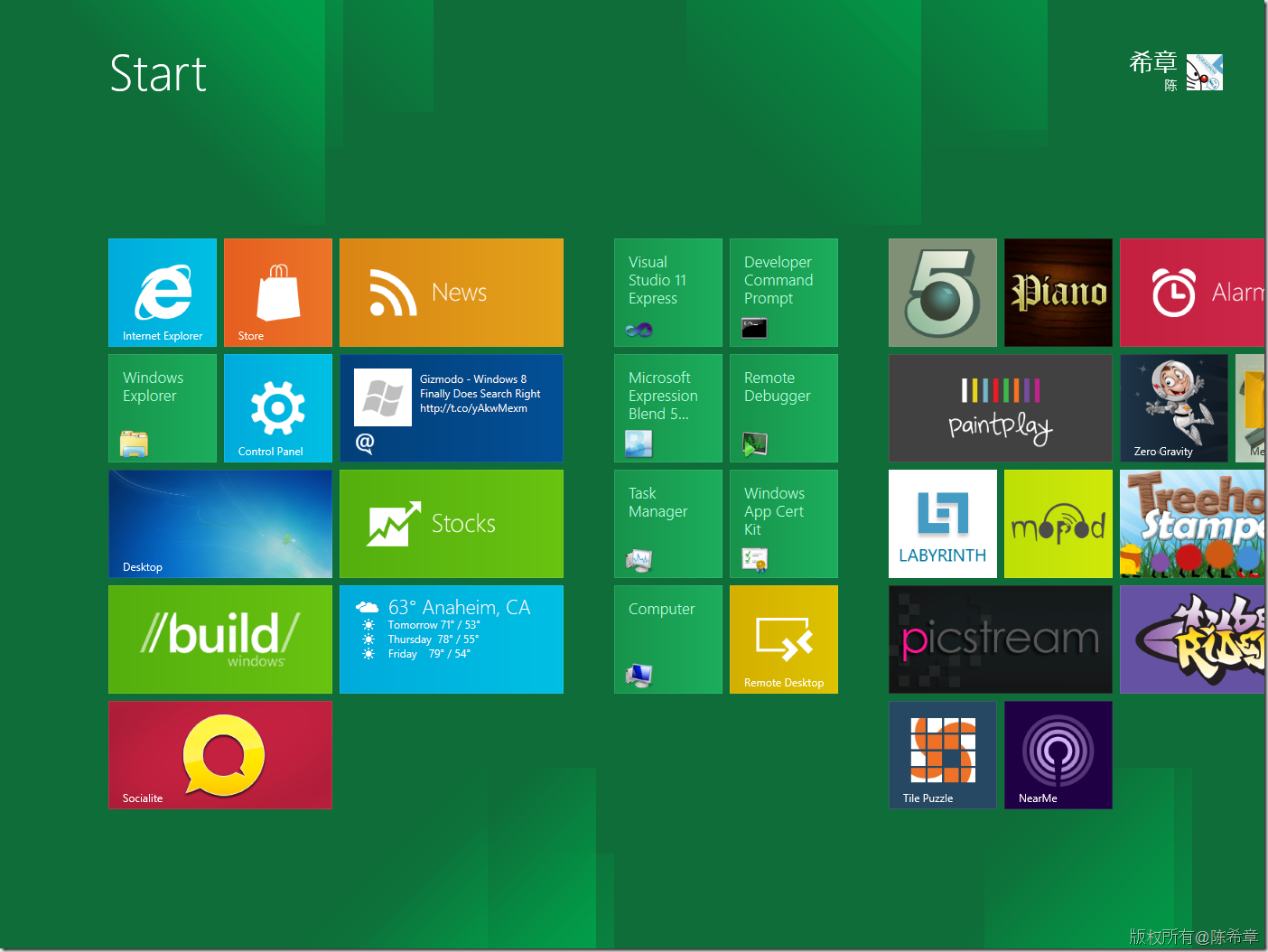Open Task Manager tile

coord(668,524)
